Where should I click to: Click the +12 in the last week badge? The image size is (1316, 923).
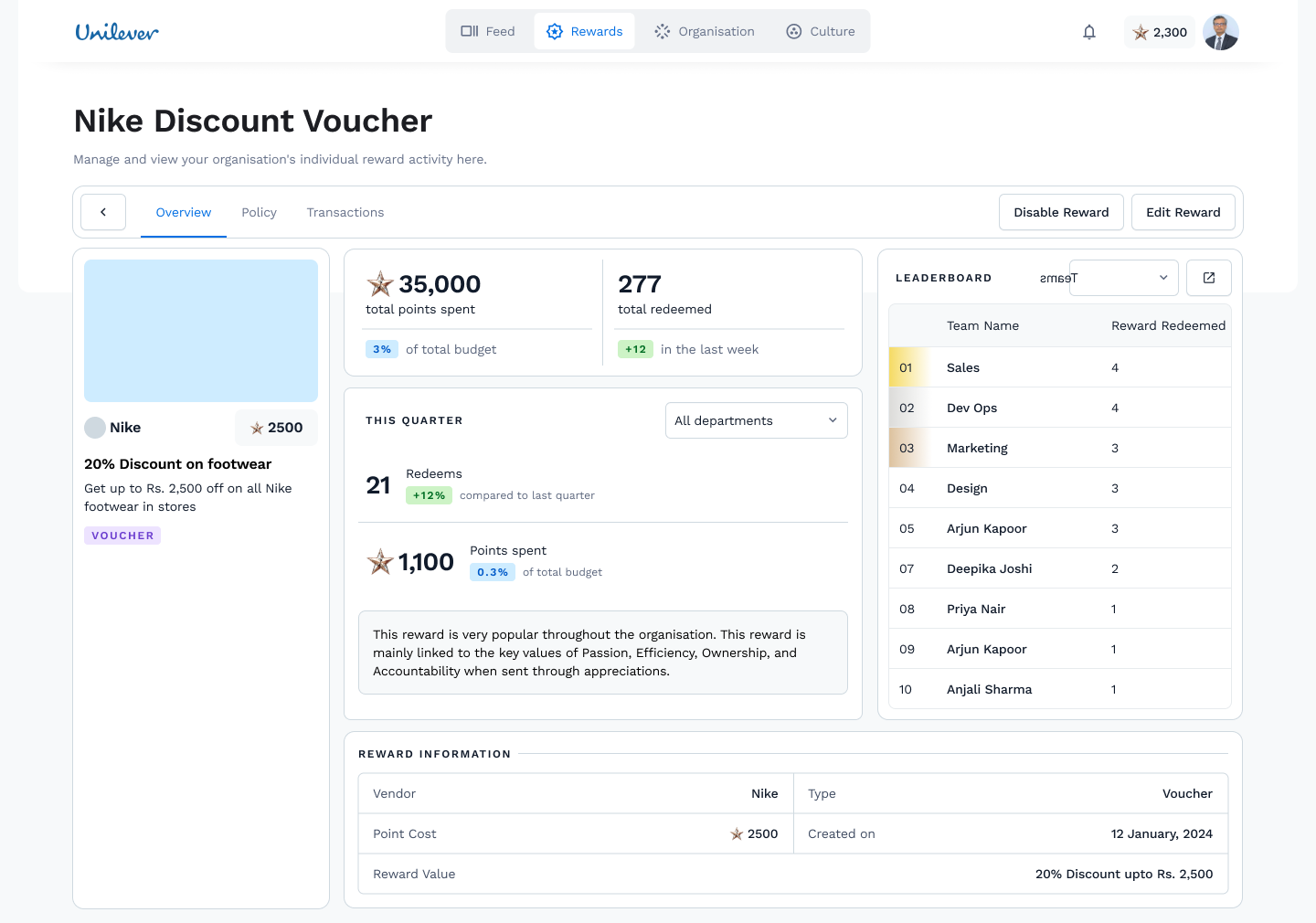click(636, 349)
